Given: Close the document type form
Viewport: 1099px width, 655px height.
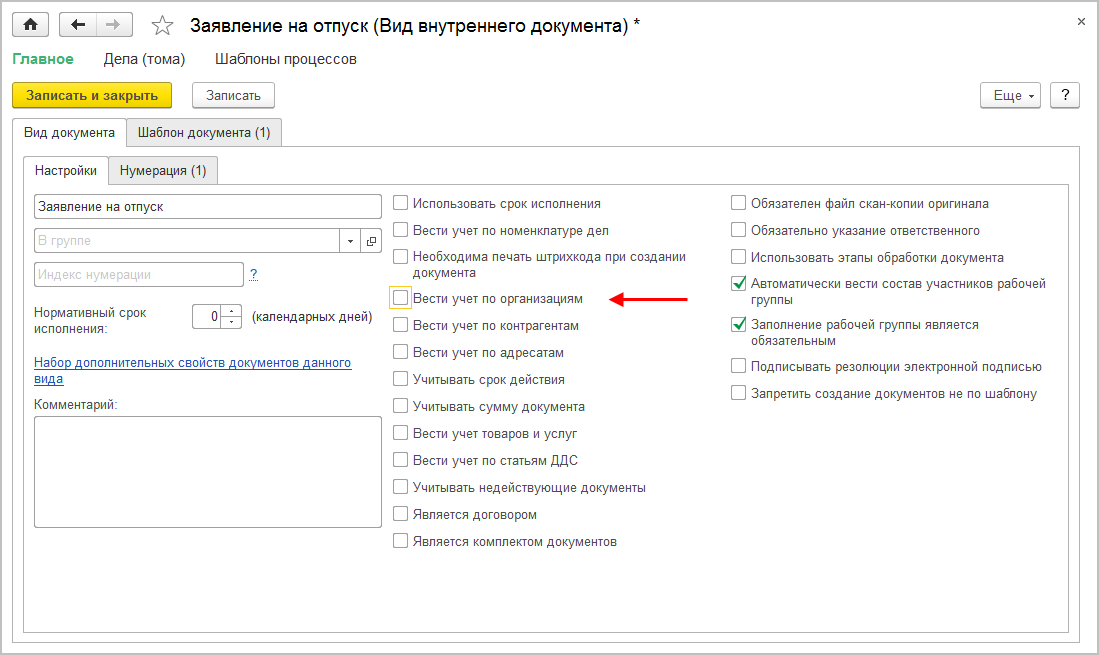Looking at the screenshot, I should (x=1080, y=20).
